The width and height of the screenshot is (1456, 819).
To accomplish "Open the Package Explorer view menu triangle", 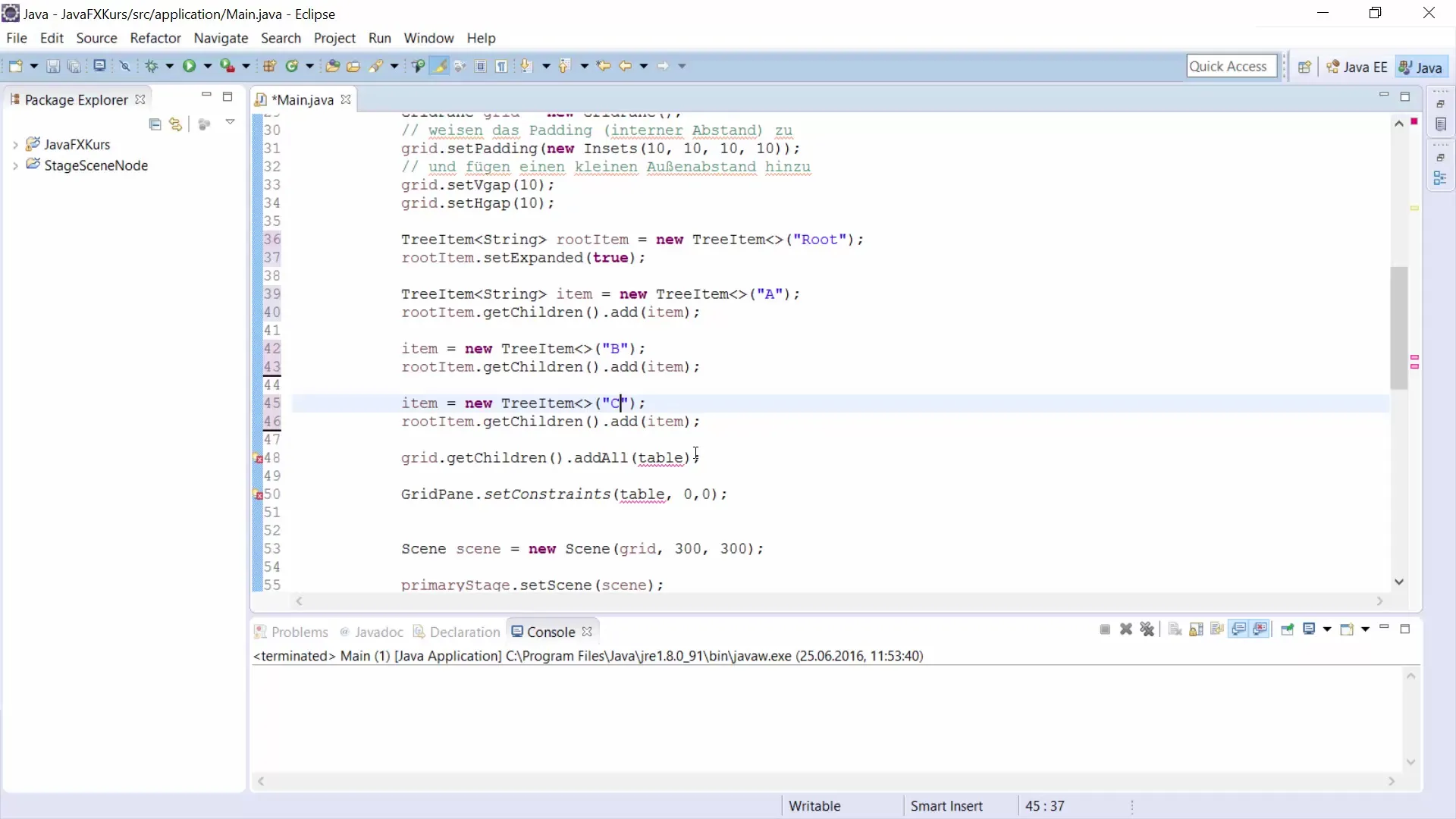I will (230, 122).
